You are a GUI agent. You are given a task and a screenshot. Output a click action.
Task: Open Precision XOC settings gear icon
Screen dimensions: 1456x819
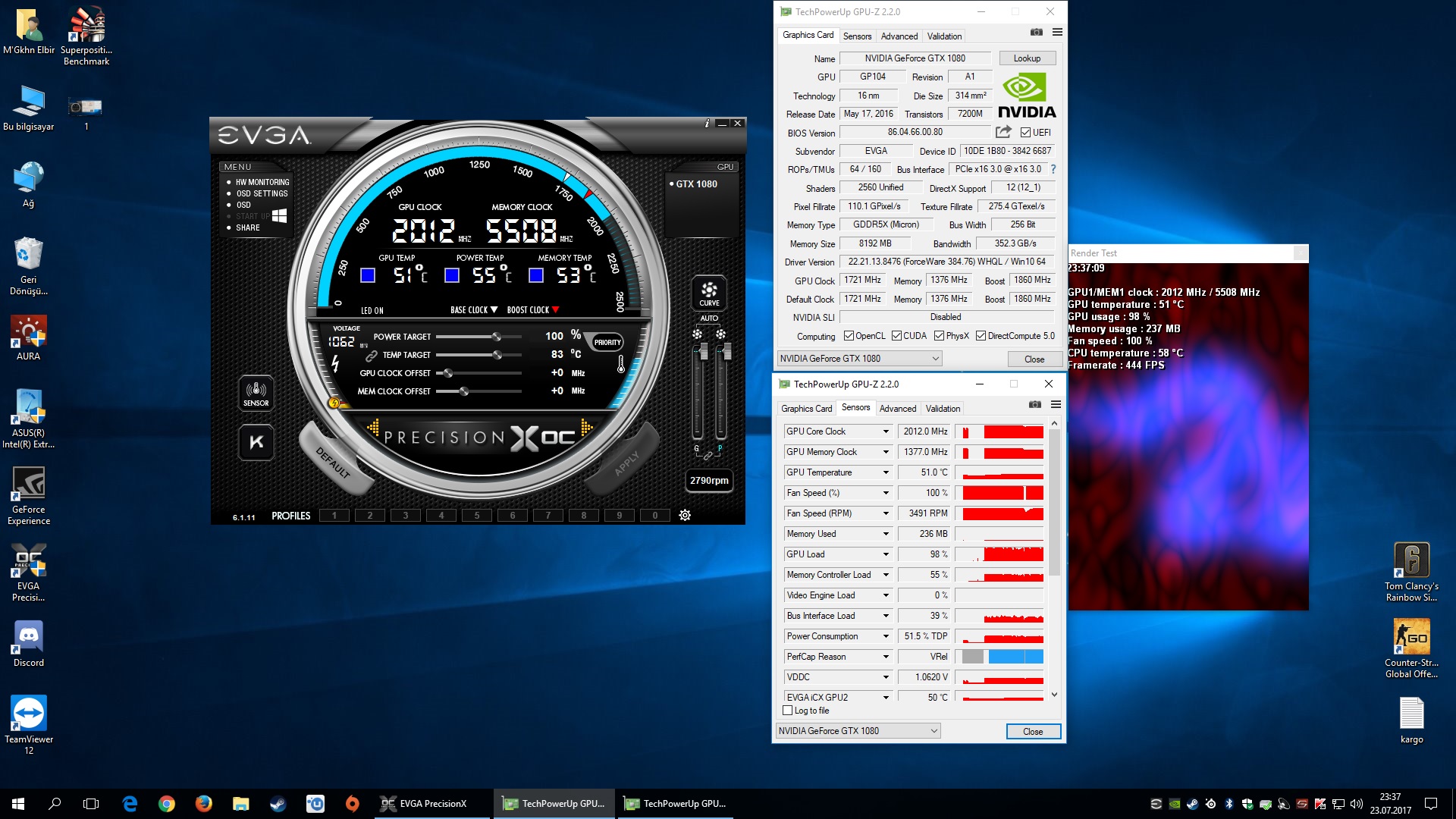(685, 516)
